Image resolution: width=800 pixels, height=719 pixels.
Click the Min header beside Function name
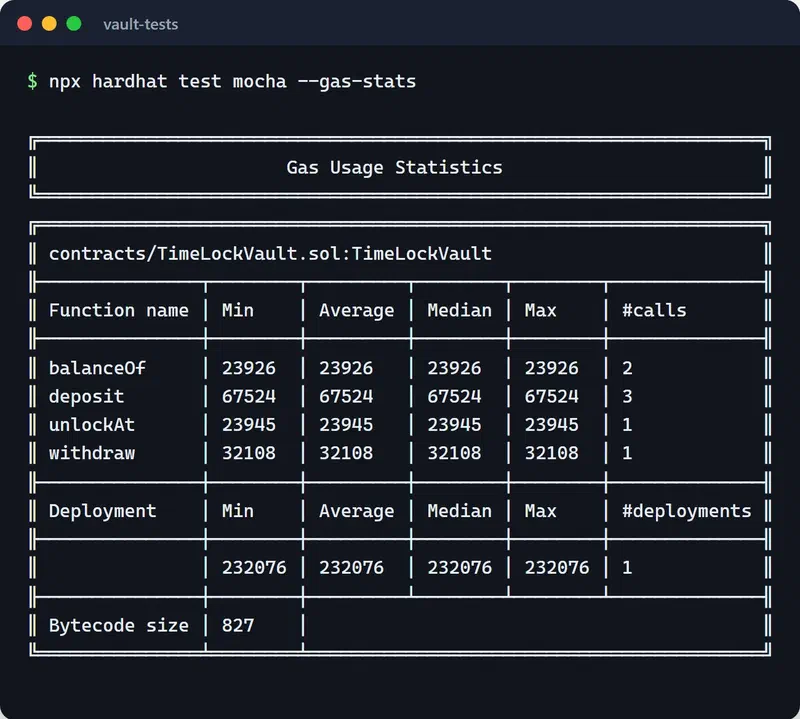coord(238,310)
